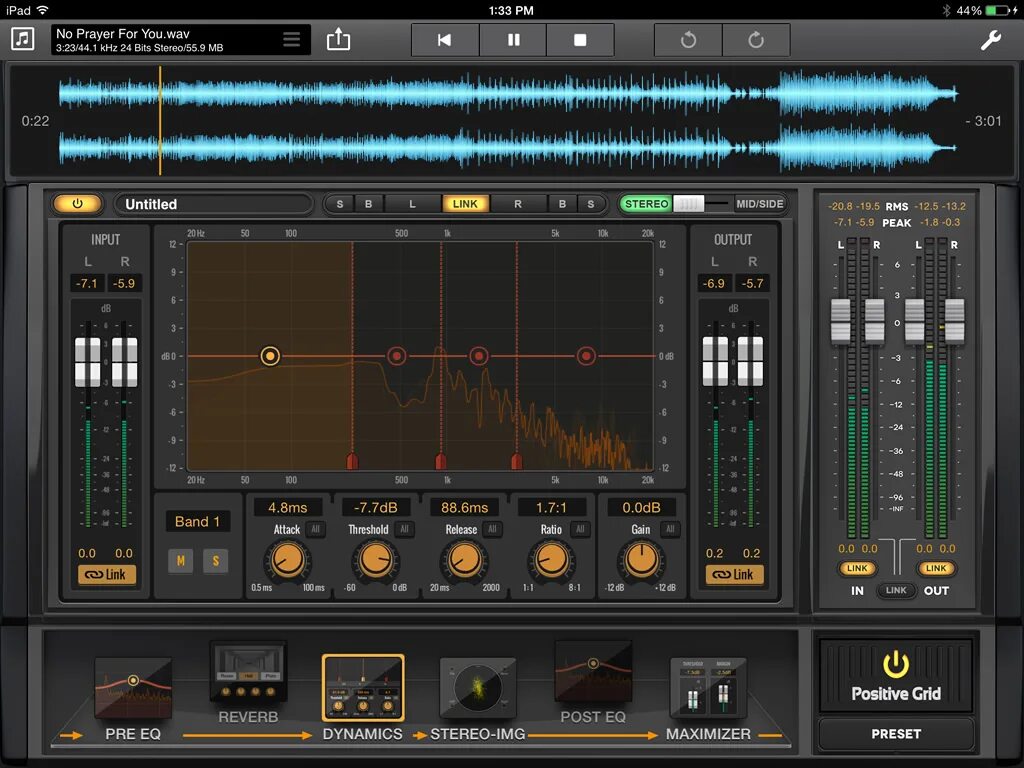This screenshot has width=1024, height=768.
Task: Open the PRESET menu
Action: pos(895,734)
